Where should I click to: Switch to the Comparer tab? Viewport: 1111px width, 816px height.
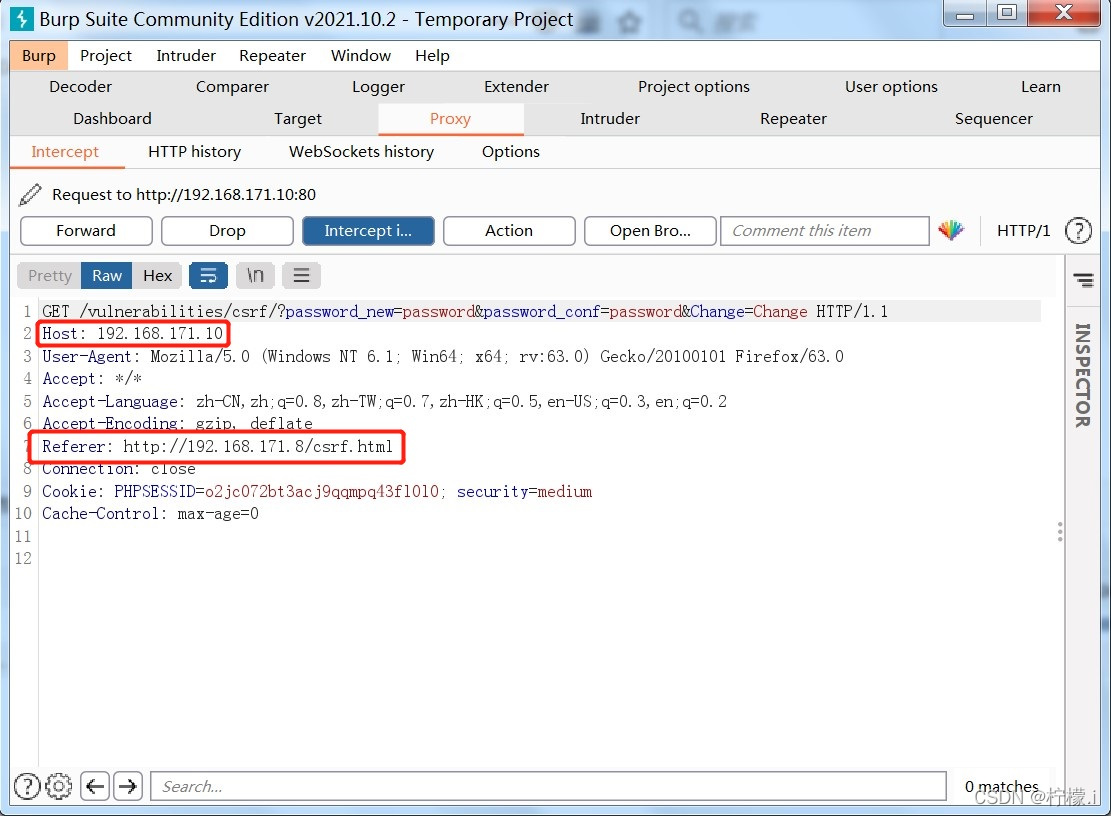tap(232, 86)
